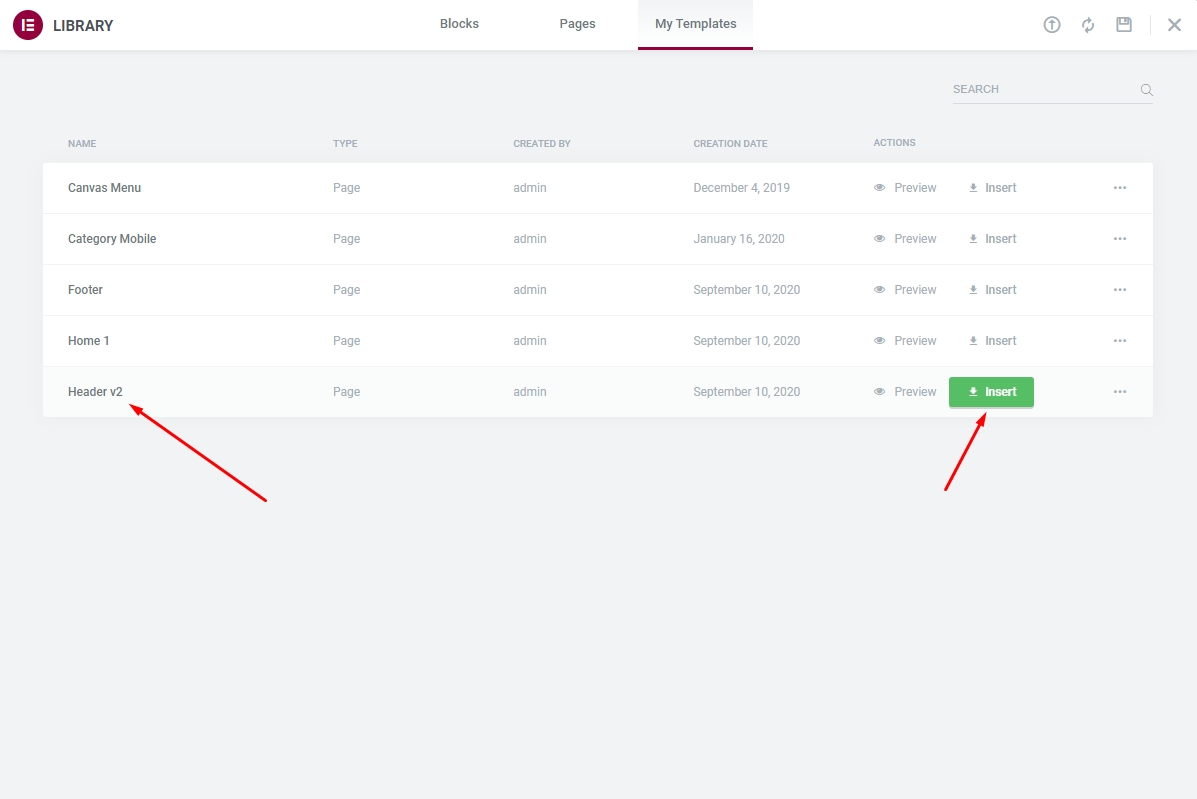Insert the Footer template

992,290
